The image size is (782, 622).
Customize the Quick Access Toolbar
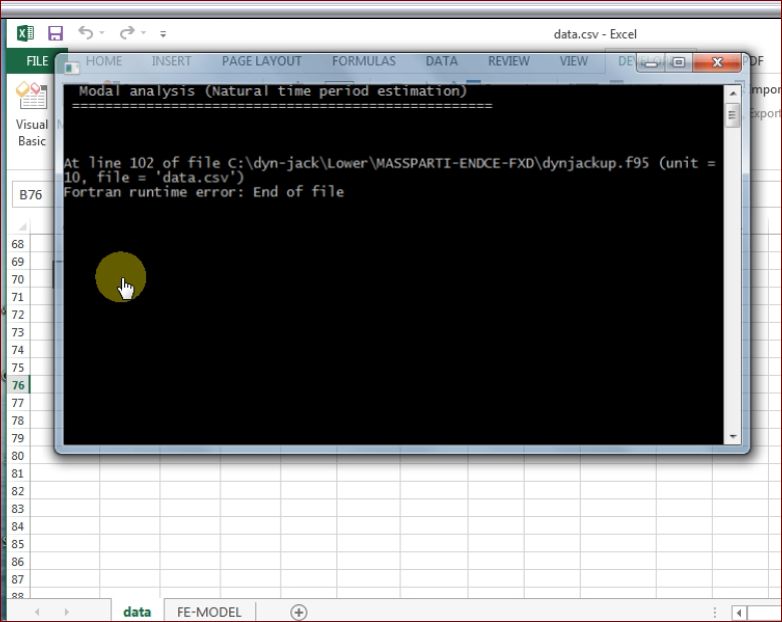click(x=163, y=34)
